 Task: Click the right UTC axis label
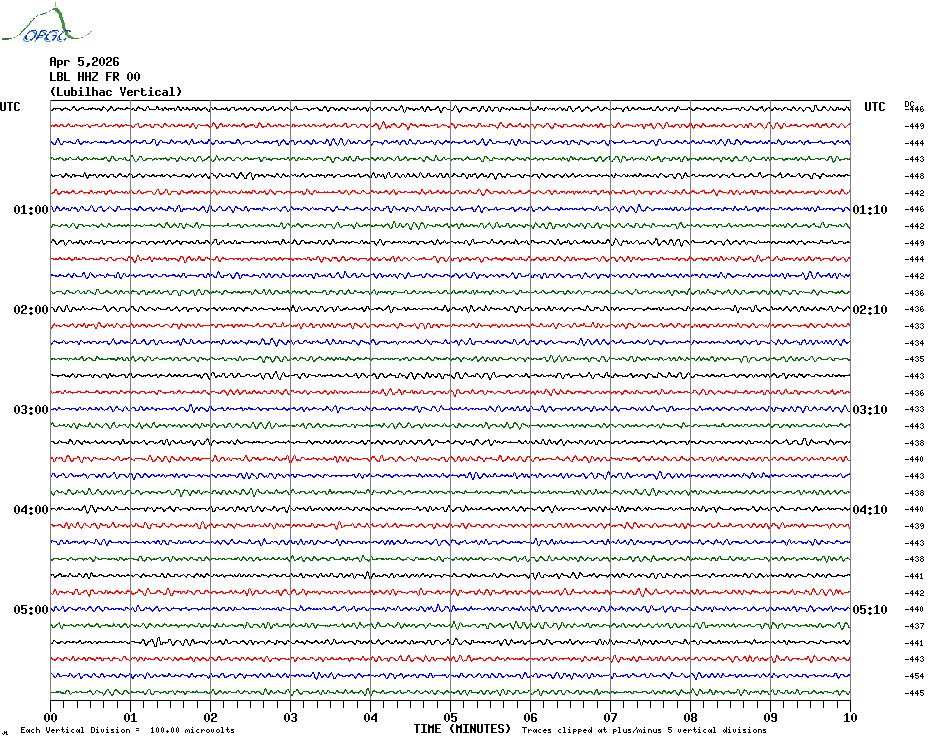coord(875,107)
